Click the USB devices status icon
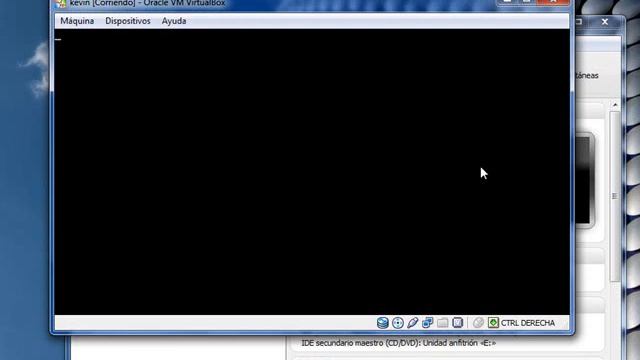The height and width of the screenshot is (360, 640). (413, 323)
